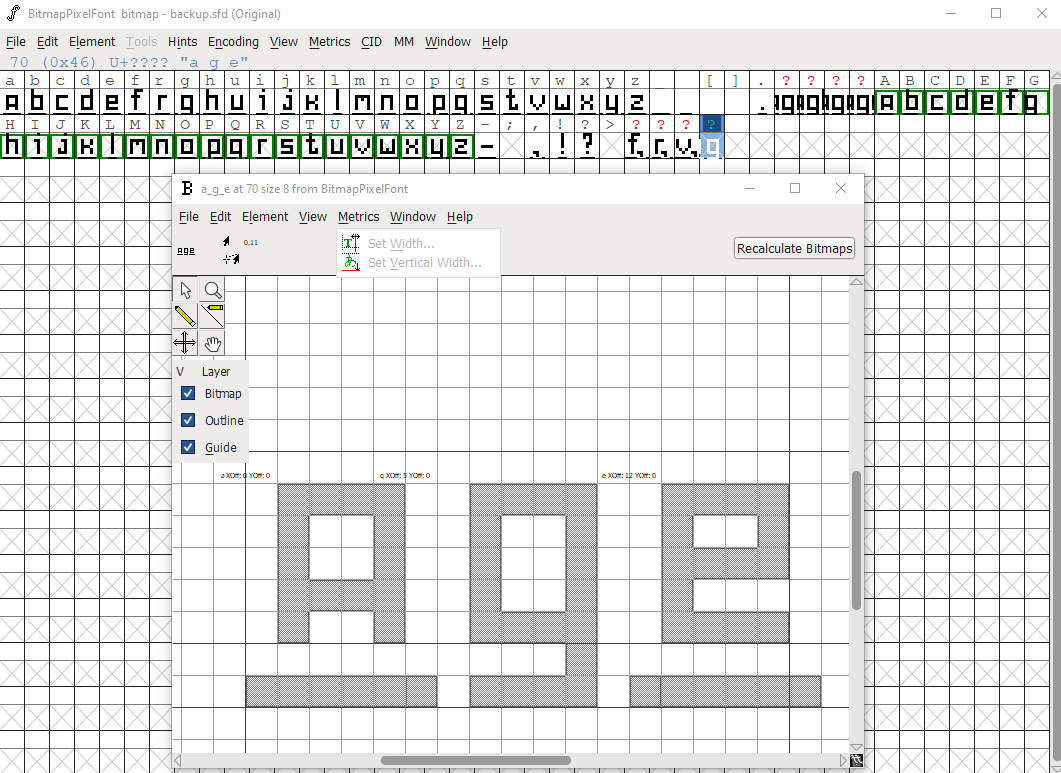Screen dimensions: 1061x773
Task: Open the Hints menu
Action: [182, 42]
